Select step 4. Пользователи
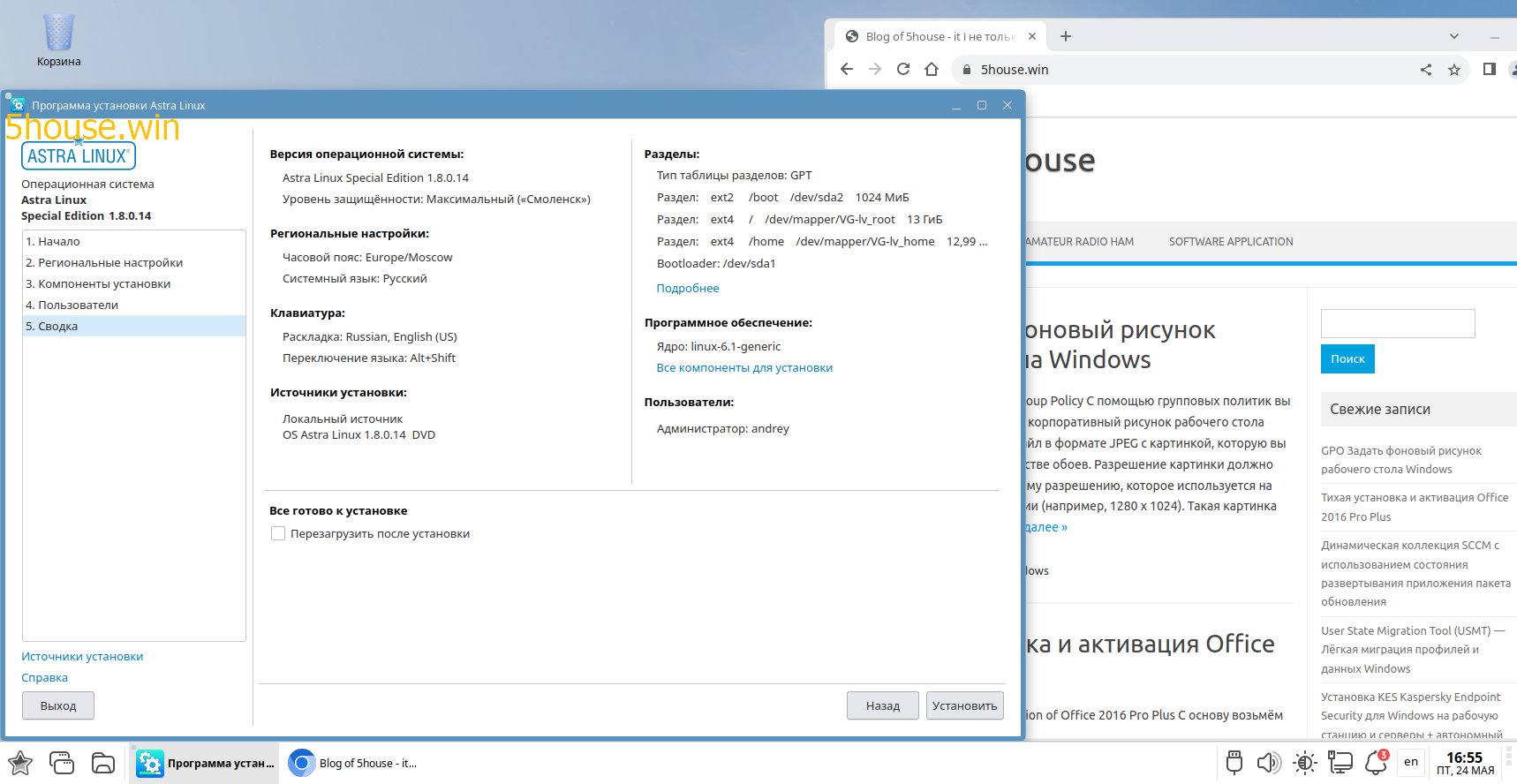Viewport: 1517px width, 784px height. point(133,305)
